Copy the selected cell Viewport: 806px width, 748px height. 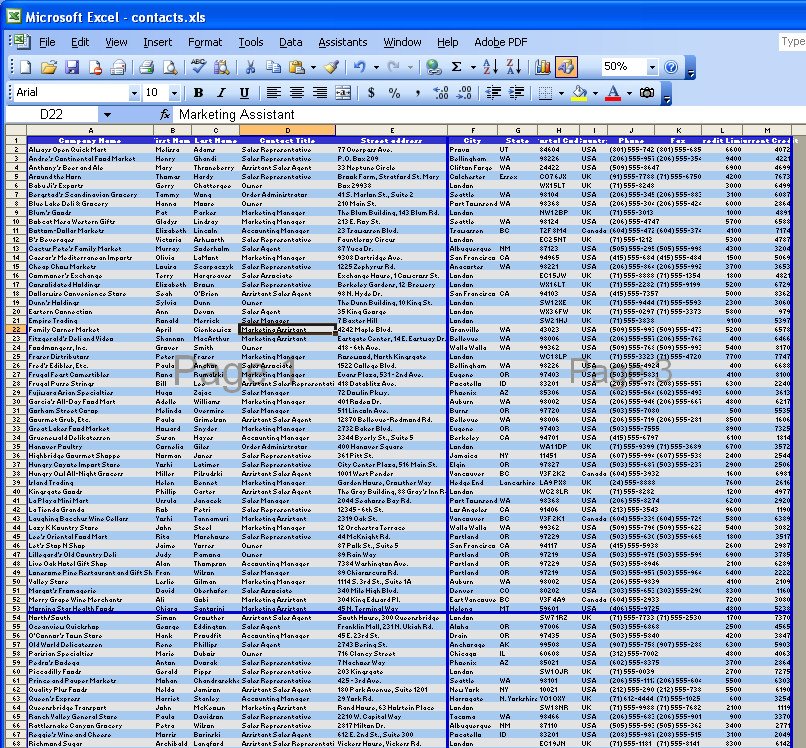tap(273, 67)
